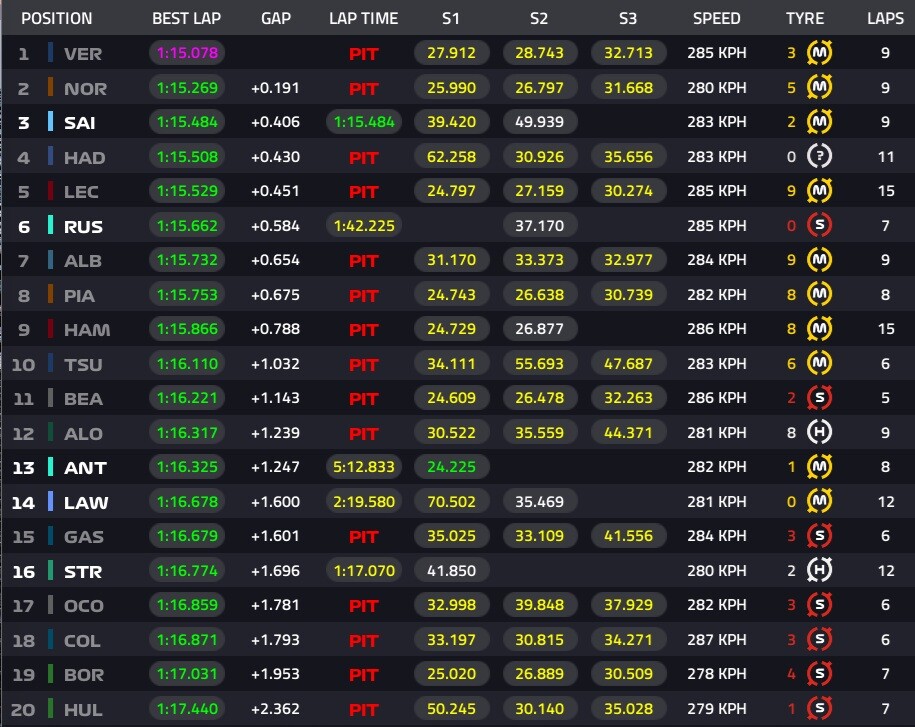
Task: Click OCO's S2 time 39.848
Action: (540, 605)
